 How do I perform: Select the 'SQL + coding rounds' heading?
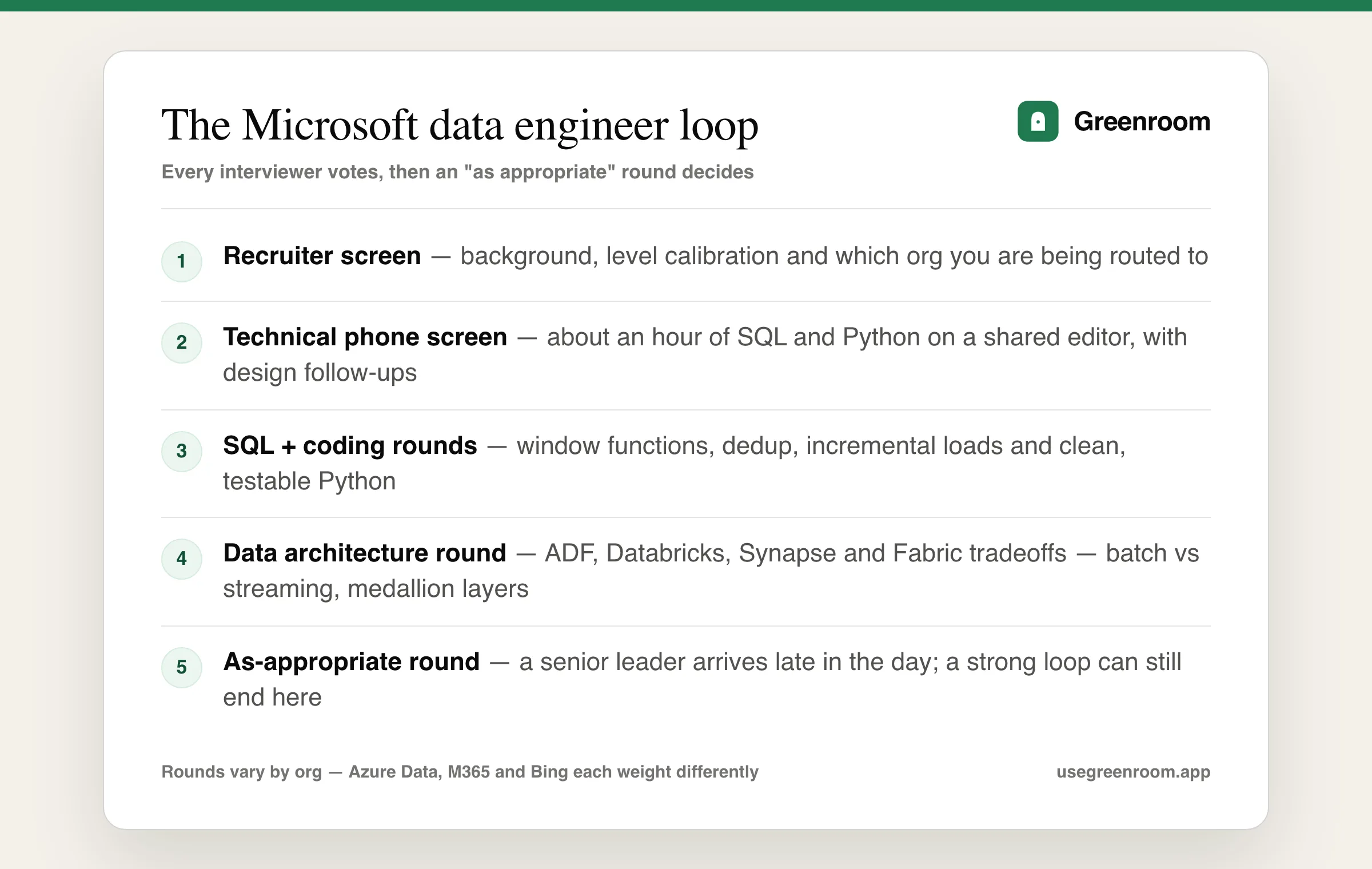click(x=350, y=445)
